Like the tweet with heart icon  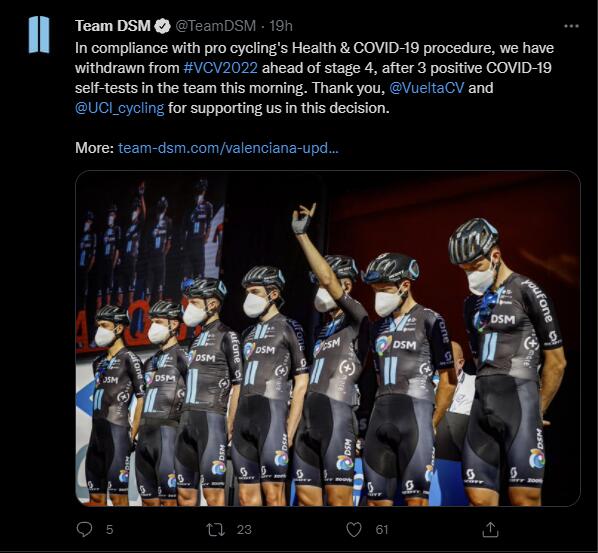pyautogui.click(x=354, y=530)
